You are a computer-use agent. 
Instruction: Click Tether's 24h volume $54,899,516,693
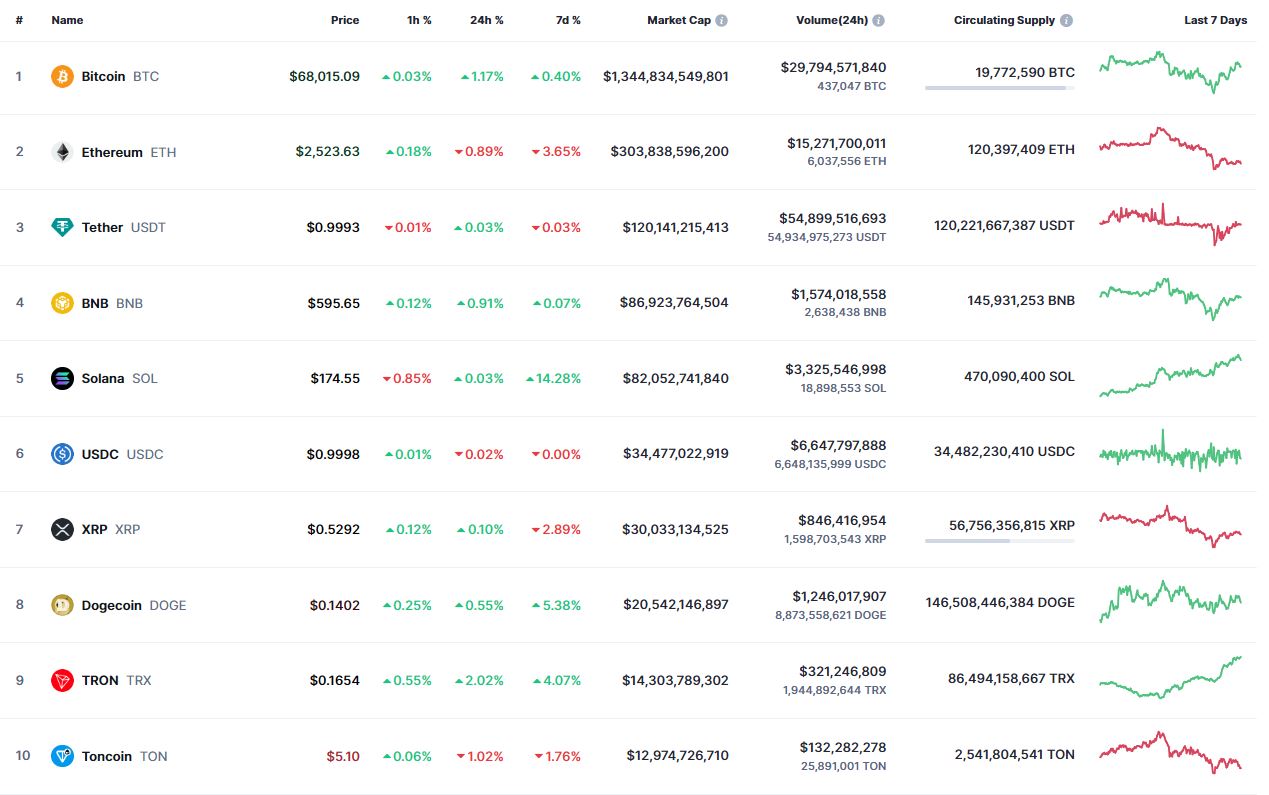tap(832, 218)
